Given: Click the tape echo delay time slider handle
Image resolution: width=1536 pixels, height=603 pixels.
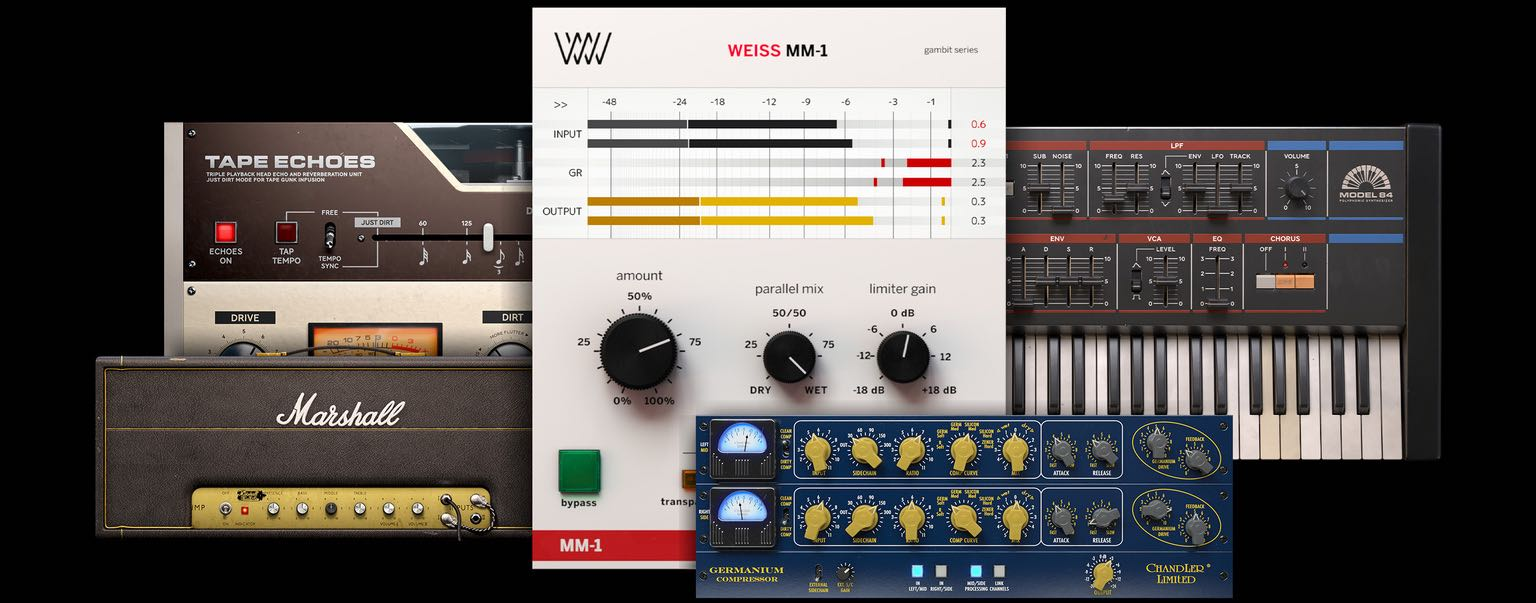Looking at the screenshot, I should [x=488, y=237].
